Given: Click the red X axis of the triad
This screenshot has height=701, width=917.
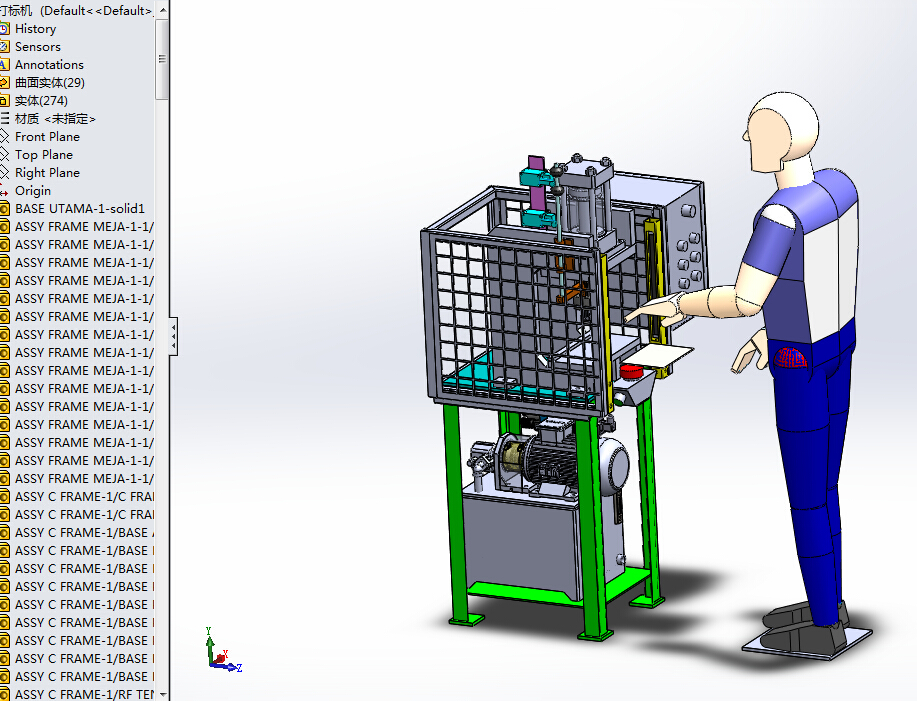Looking at the screenshot, I should (x=221, y=657).
